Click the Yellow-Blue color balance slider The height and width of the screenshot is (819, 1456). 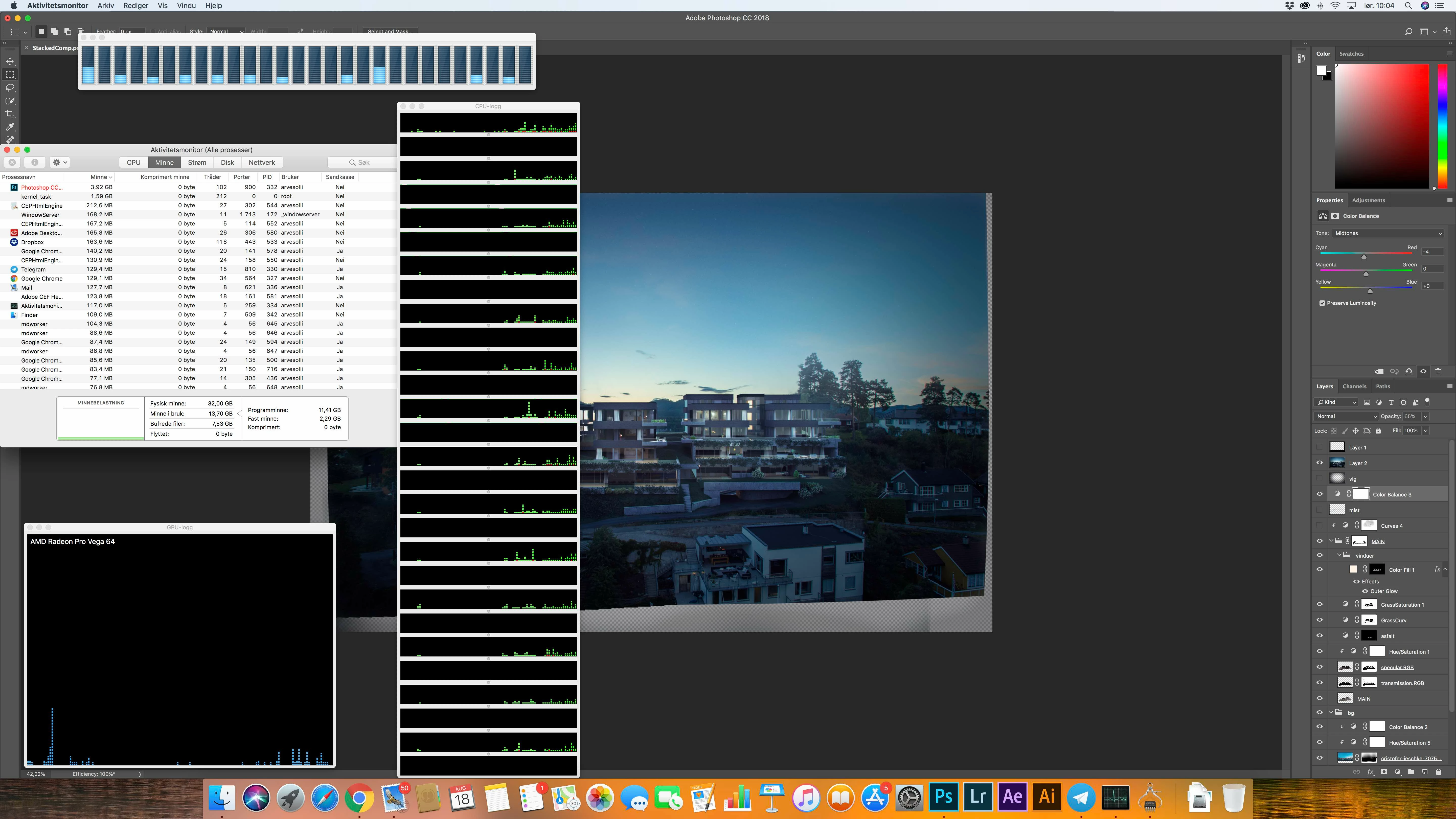pyautogui.click(x=1370, y=290)
